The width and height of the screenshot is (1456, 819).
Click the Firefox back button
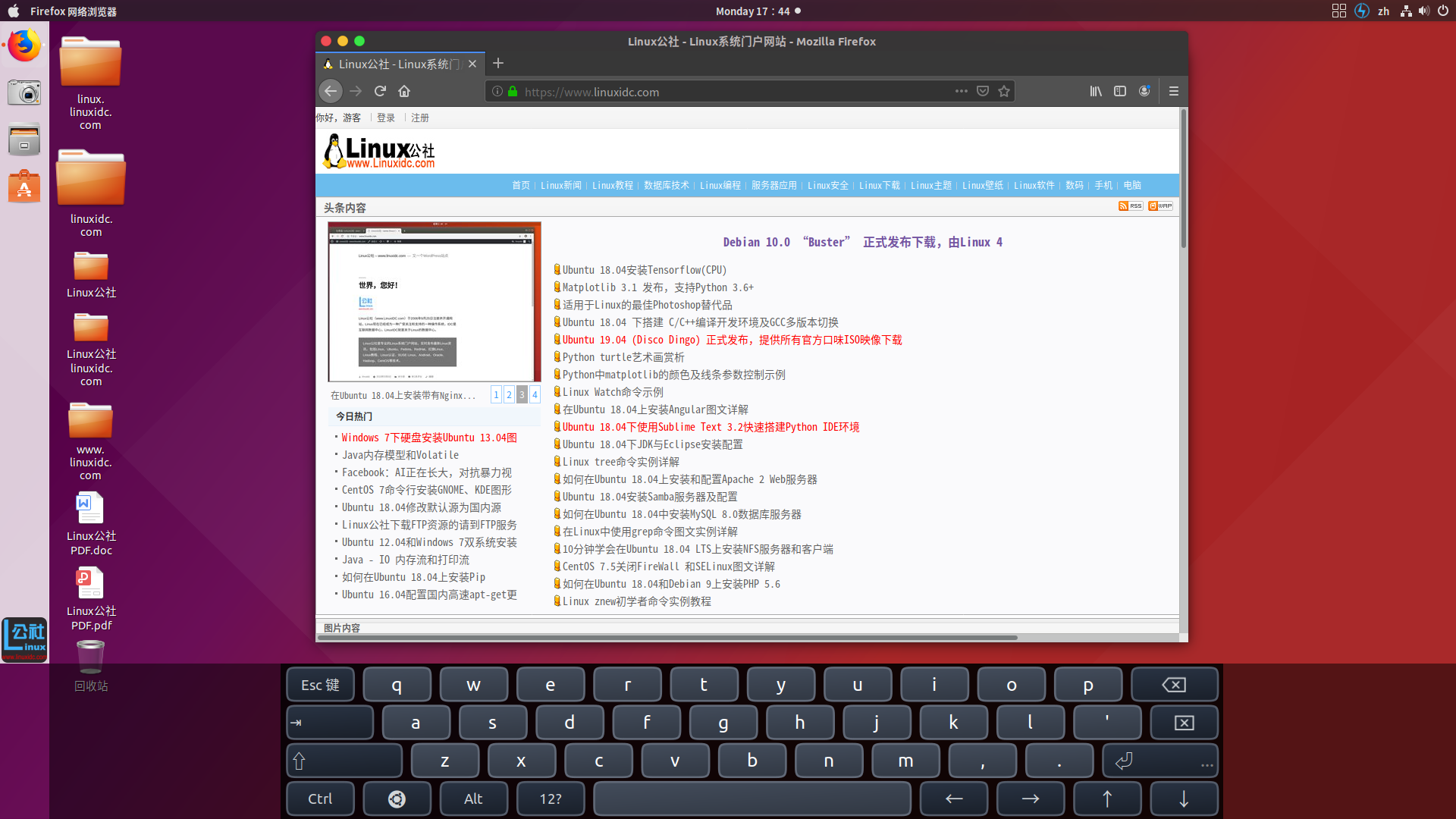331,92
